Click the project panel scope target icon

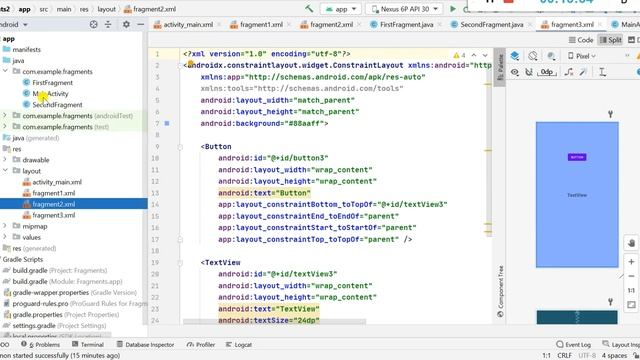coord(93,24)
